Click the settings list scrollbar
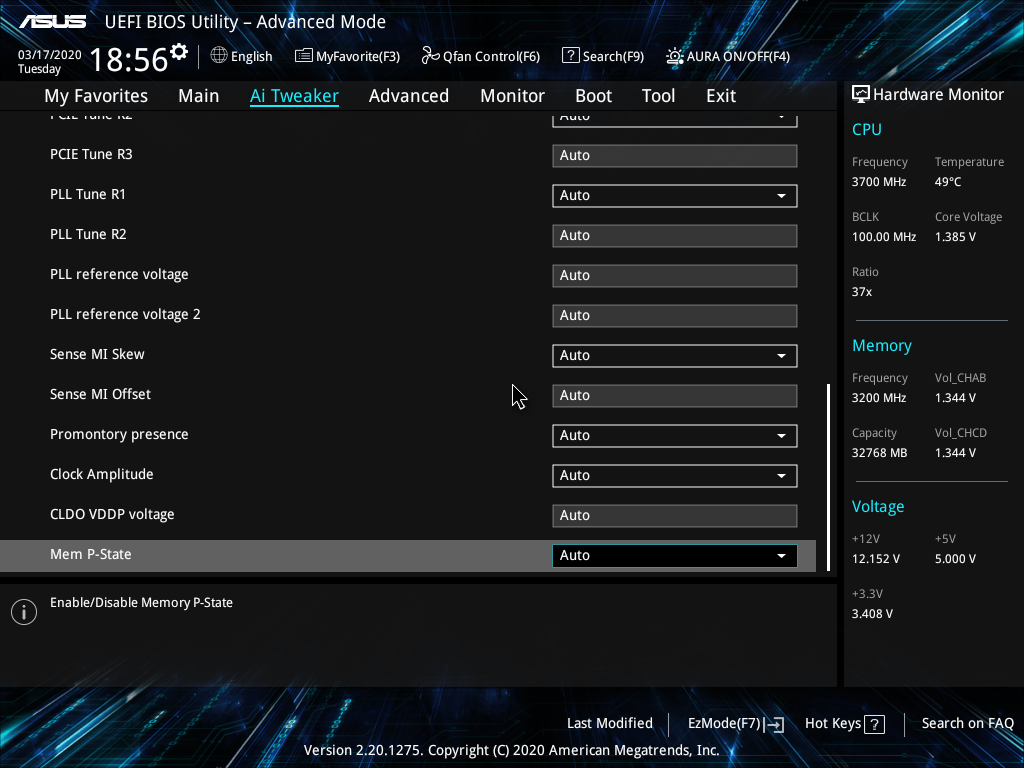 [829, 477]
